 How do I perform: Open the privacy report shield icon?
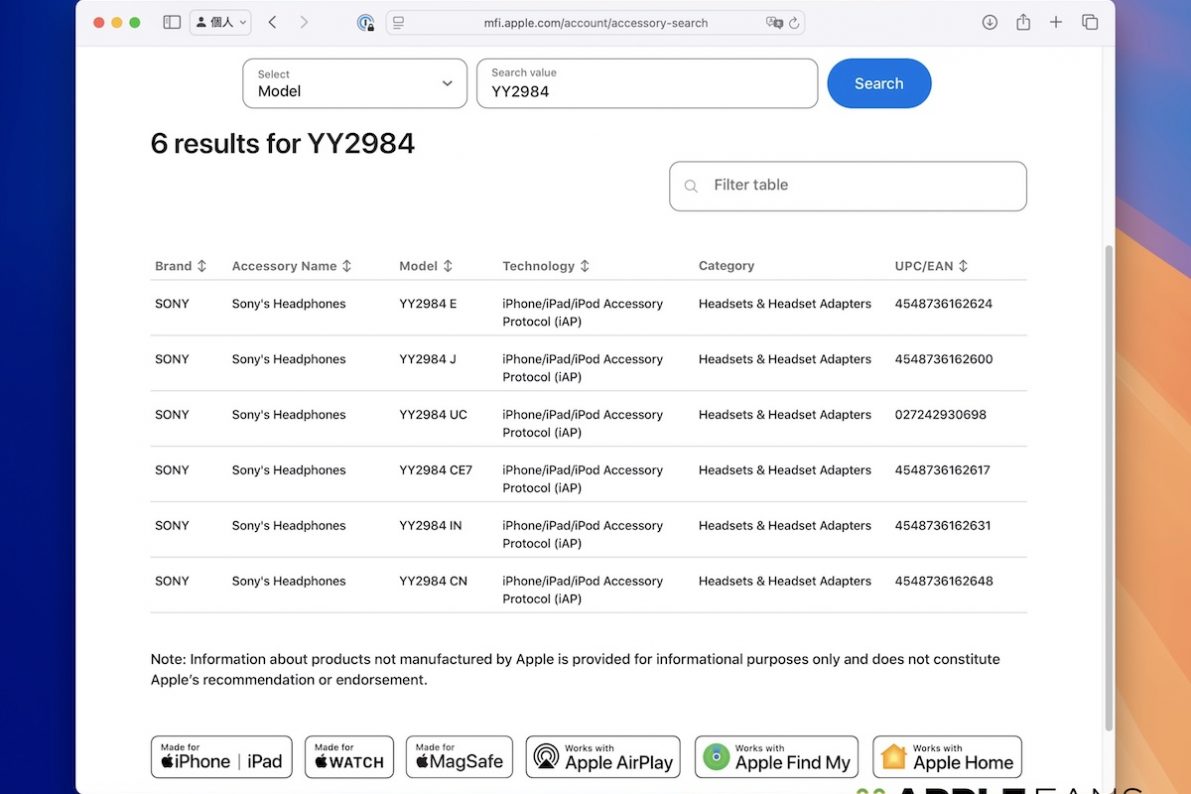[x=366, y=23]
